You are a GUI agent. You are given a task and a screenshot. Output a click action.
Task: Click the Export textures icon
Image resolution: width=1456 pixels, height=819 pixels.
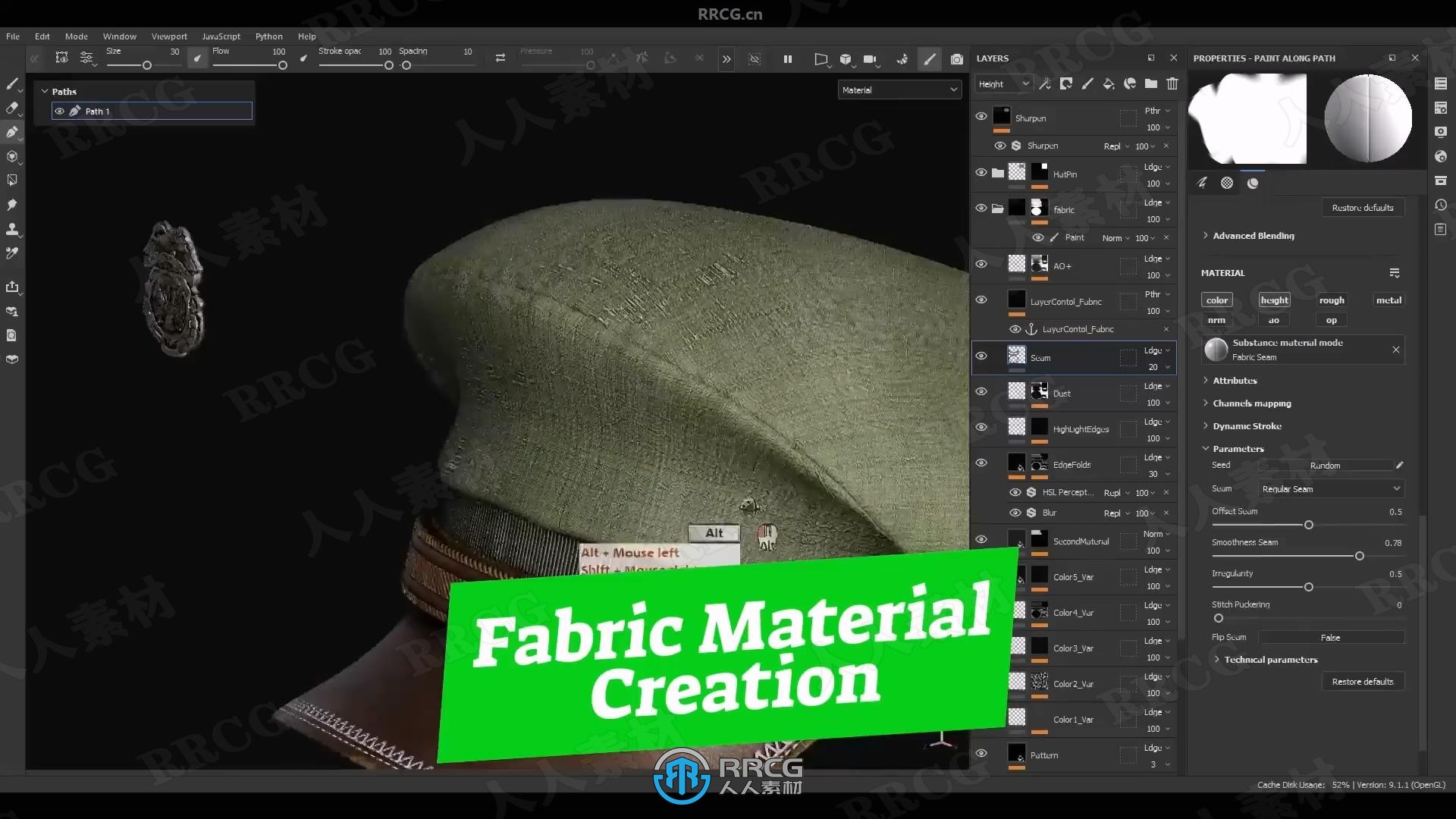tap(12, 287)
